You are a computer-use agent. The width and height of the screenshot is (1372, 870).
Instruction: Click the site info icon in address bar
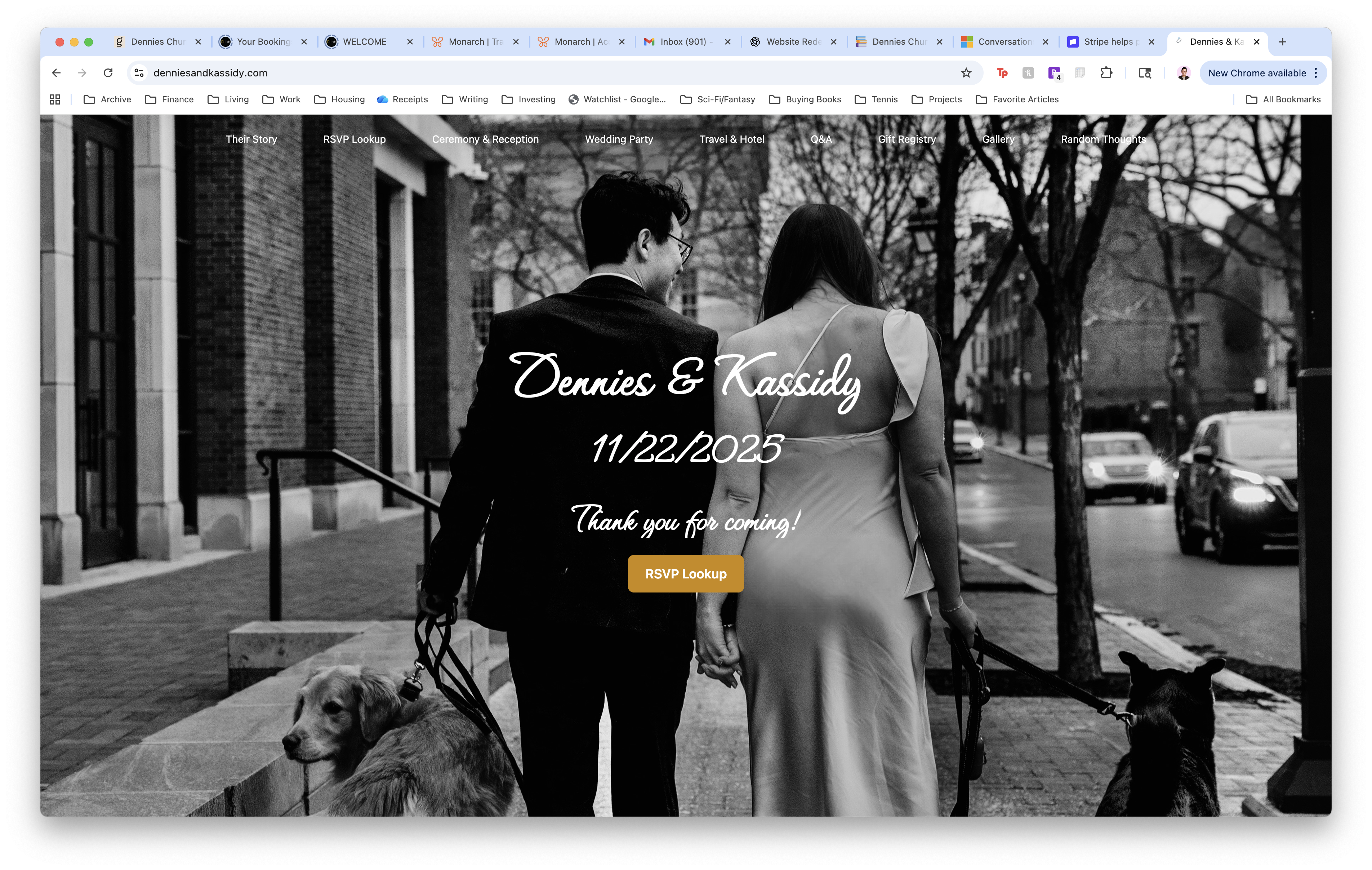[x=138, y=73]
